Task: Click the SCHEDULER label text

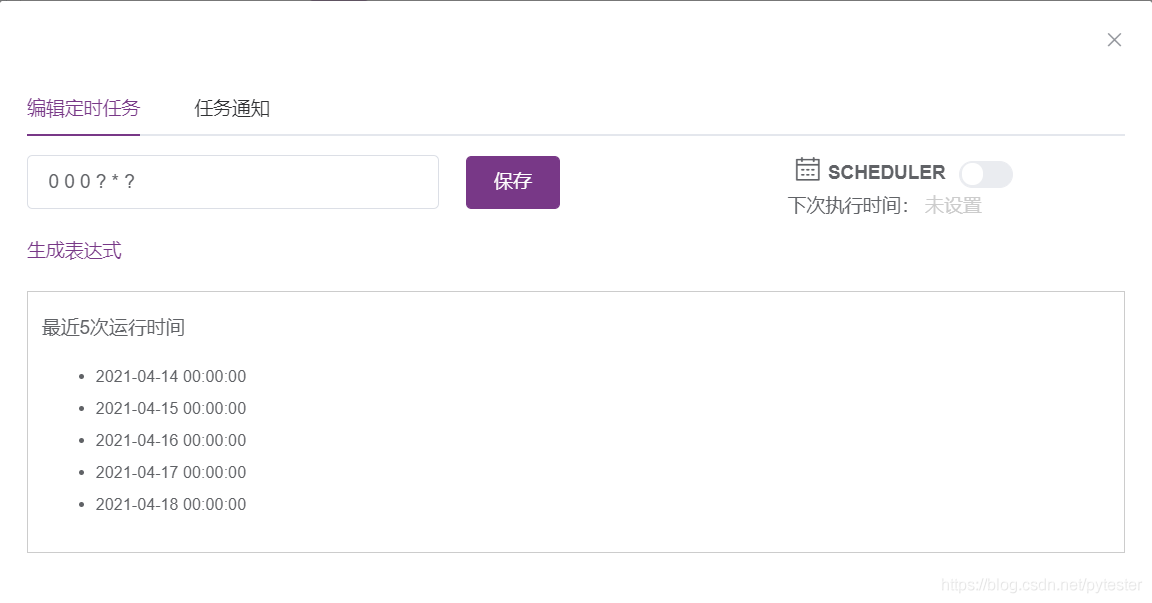Action: coord(886,172)
